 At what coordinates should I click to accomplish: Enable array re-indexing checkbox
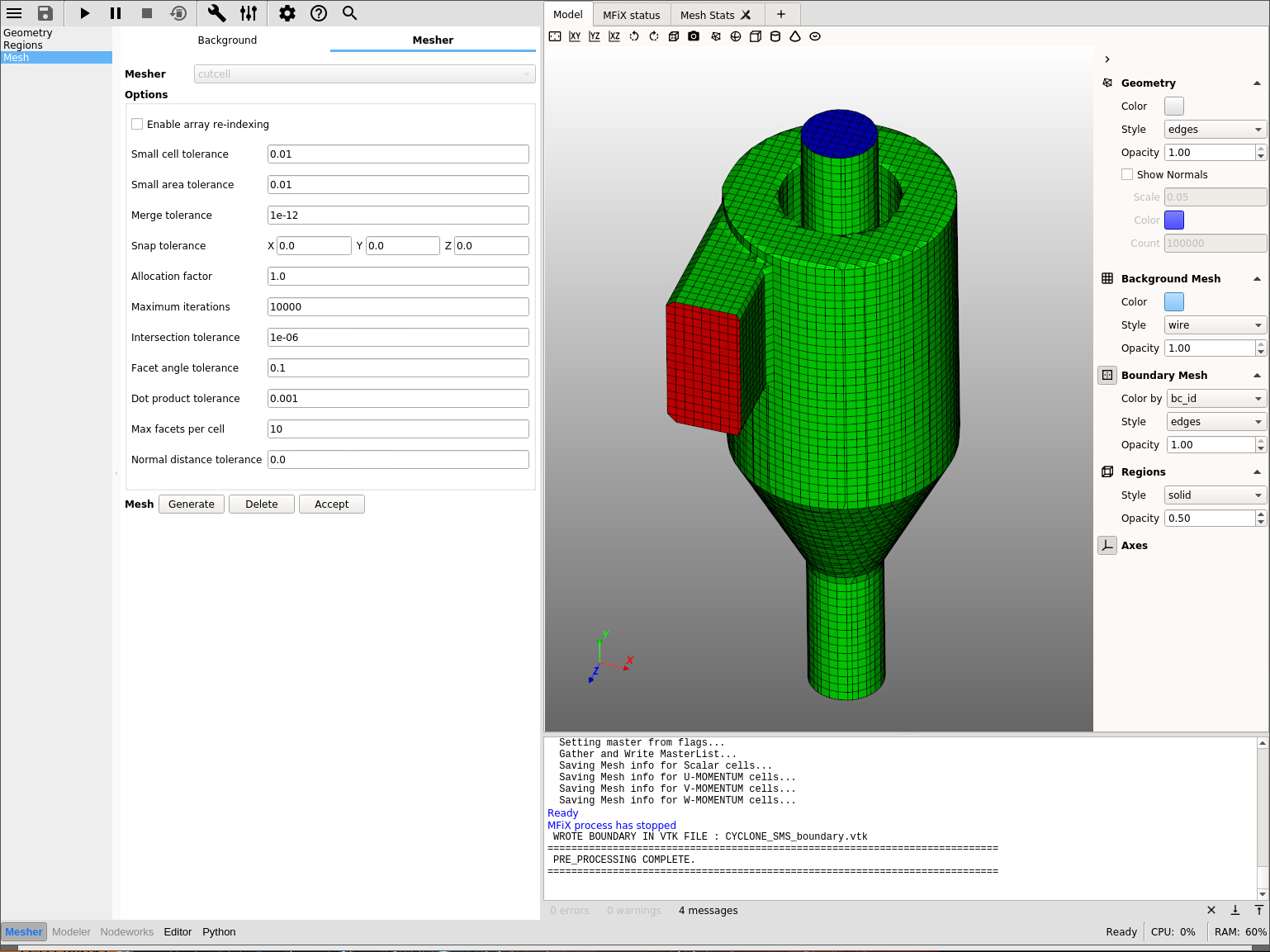(137, 125)
